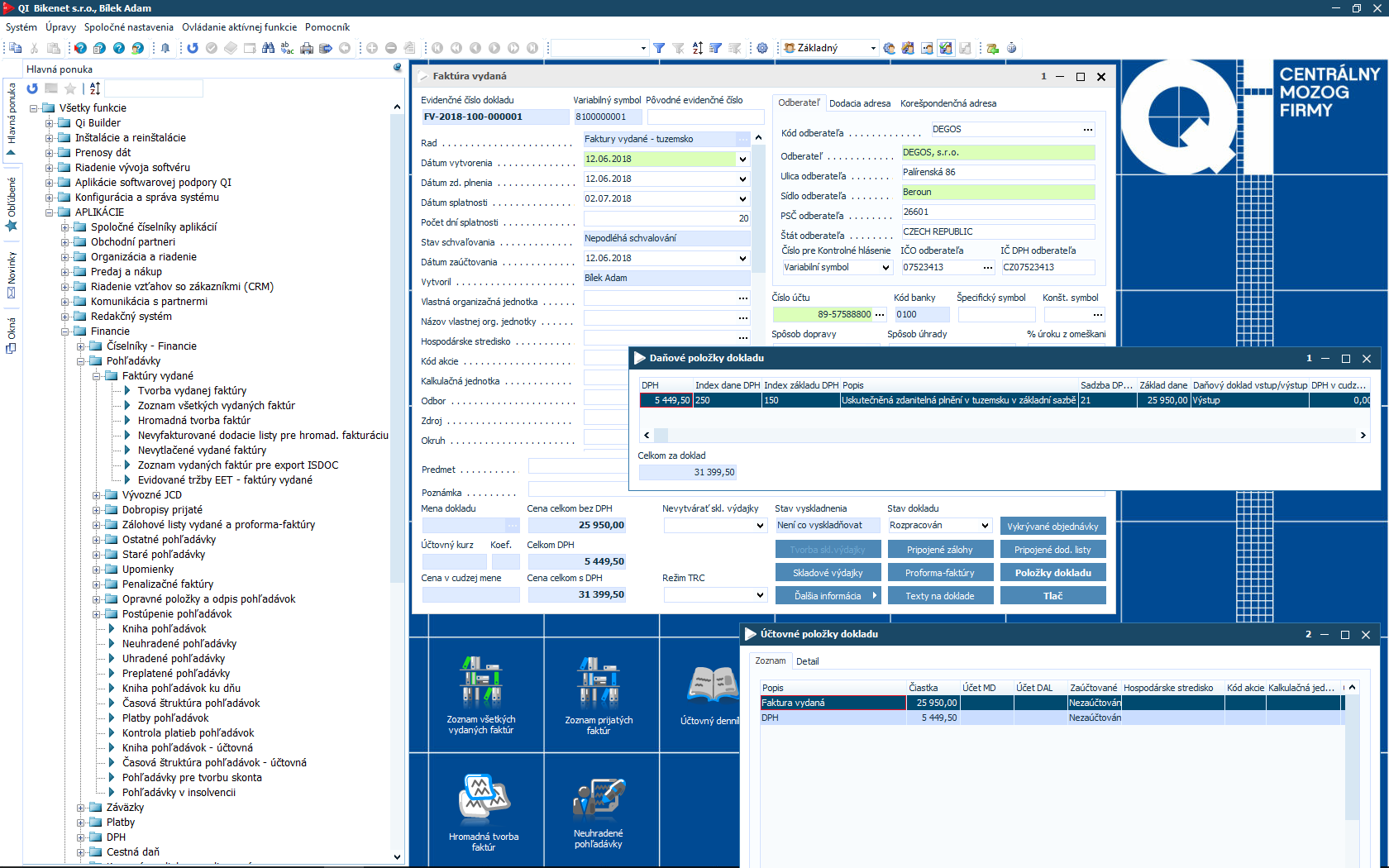Click the refresh icon in the main toolbar

[x=193, y=48]
